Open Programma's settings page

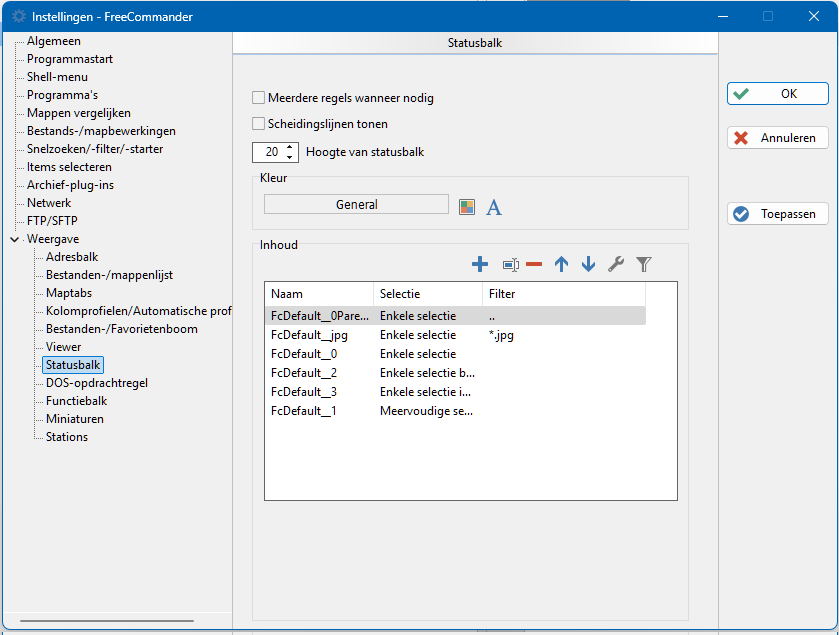(63, 95)
